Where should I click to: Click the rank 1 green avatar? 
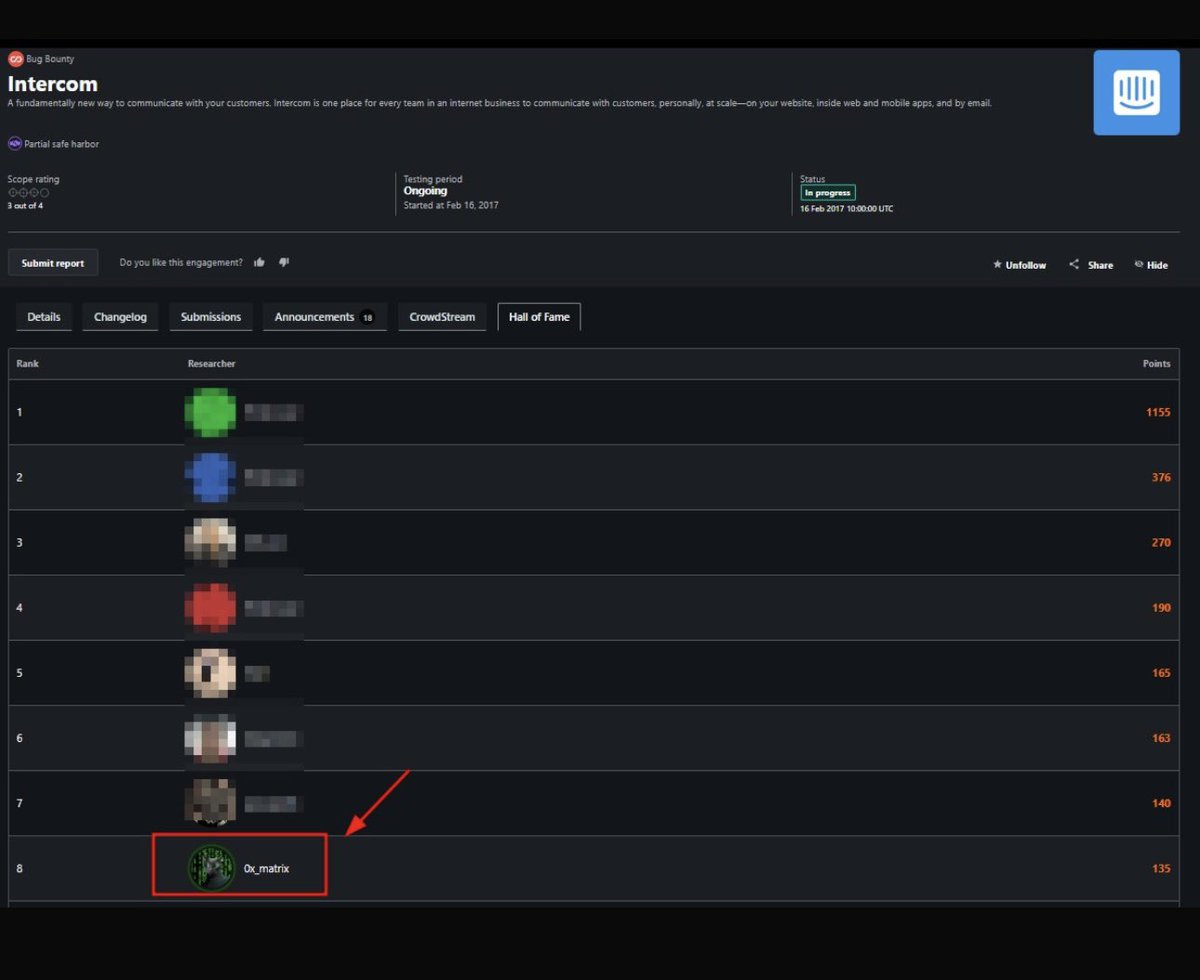pos(210,412)
